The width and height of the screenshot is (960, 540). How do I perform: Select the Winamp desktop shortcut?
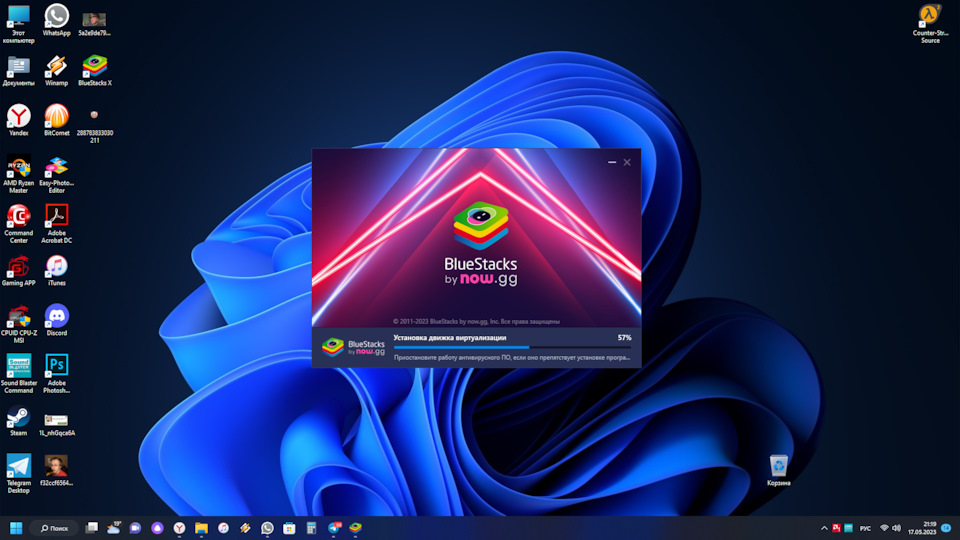pyautogui.click(x=56, y=70)
